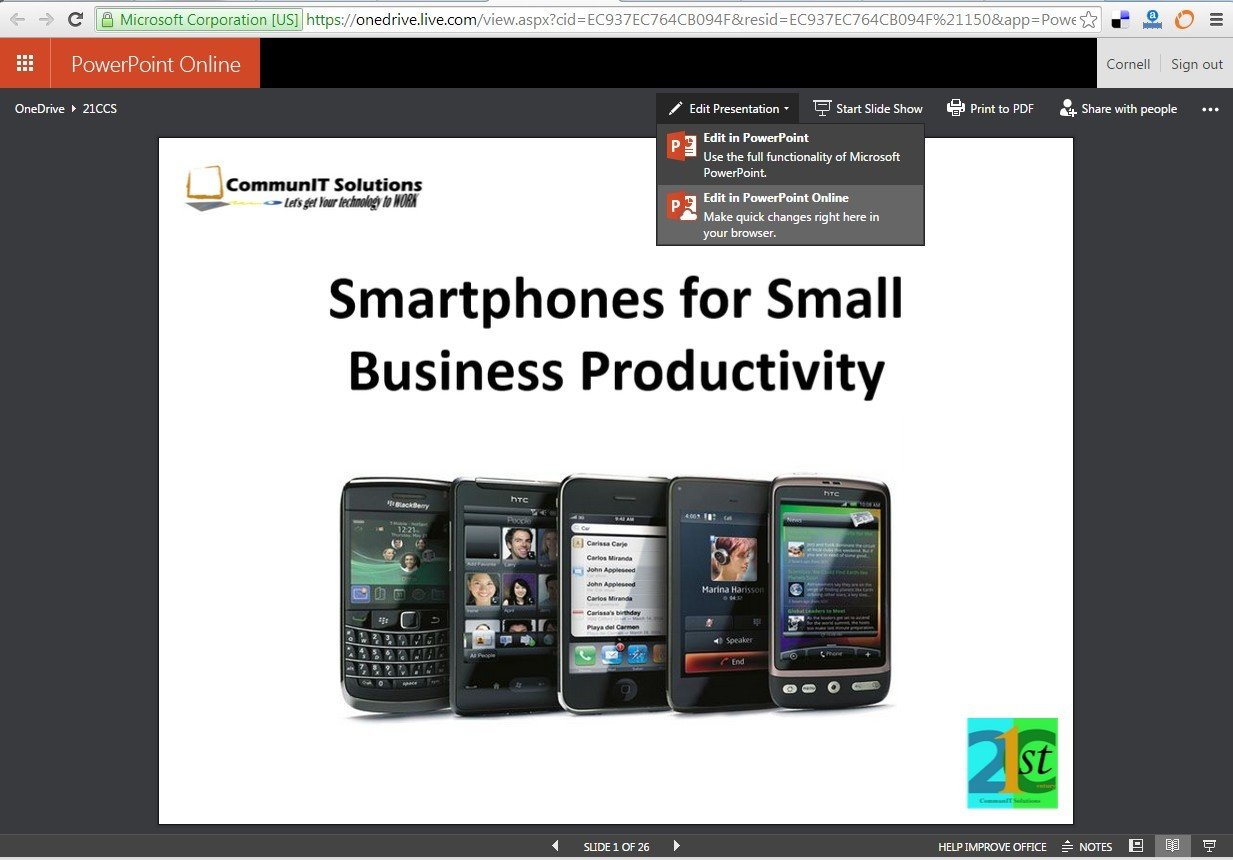Click Share with people label
Screen dimensions: 1233x860
click(1129, 108)
